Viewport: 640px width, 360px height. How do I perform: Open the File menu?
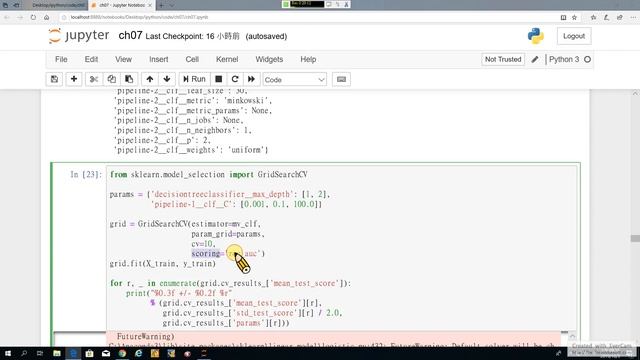[61, 60]
